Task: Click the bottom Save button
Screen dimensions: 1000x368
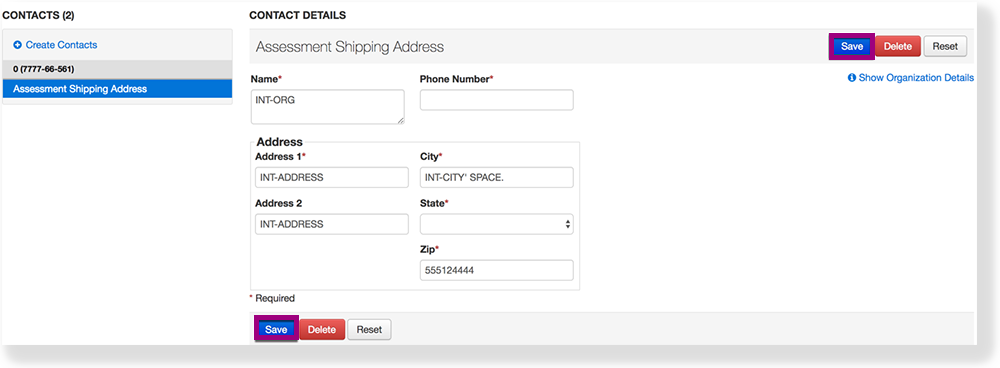Action: 276,330
